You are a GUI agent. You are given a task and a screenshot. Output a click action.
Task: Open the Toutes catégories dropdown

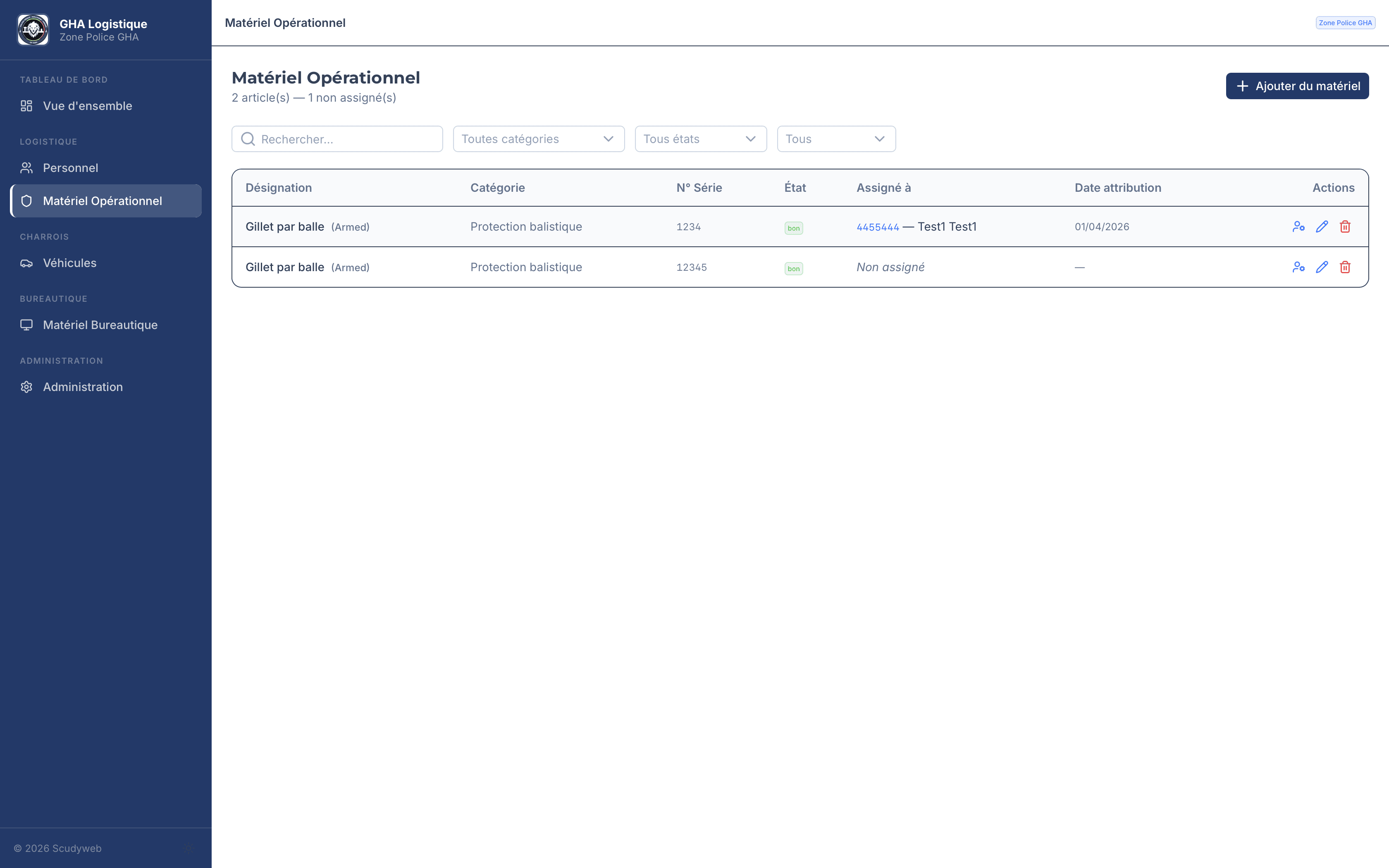point(538,139)
